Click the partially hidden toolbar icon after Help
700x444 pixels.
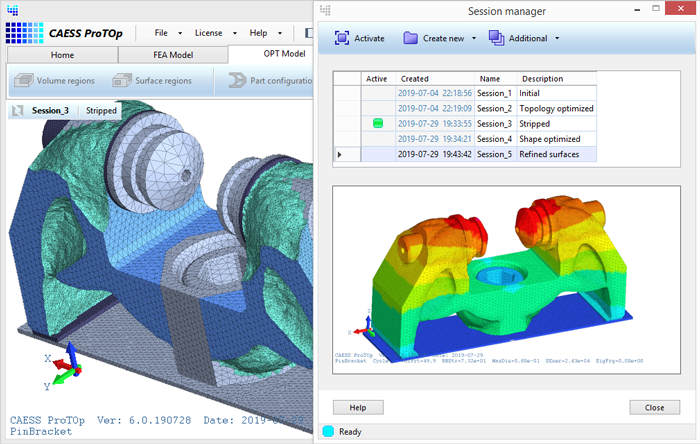pos(308,33)
